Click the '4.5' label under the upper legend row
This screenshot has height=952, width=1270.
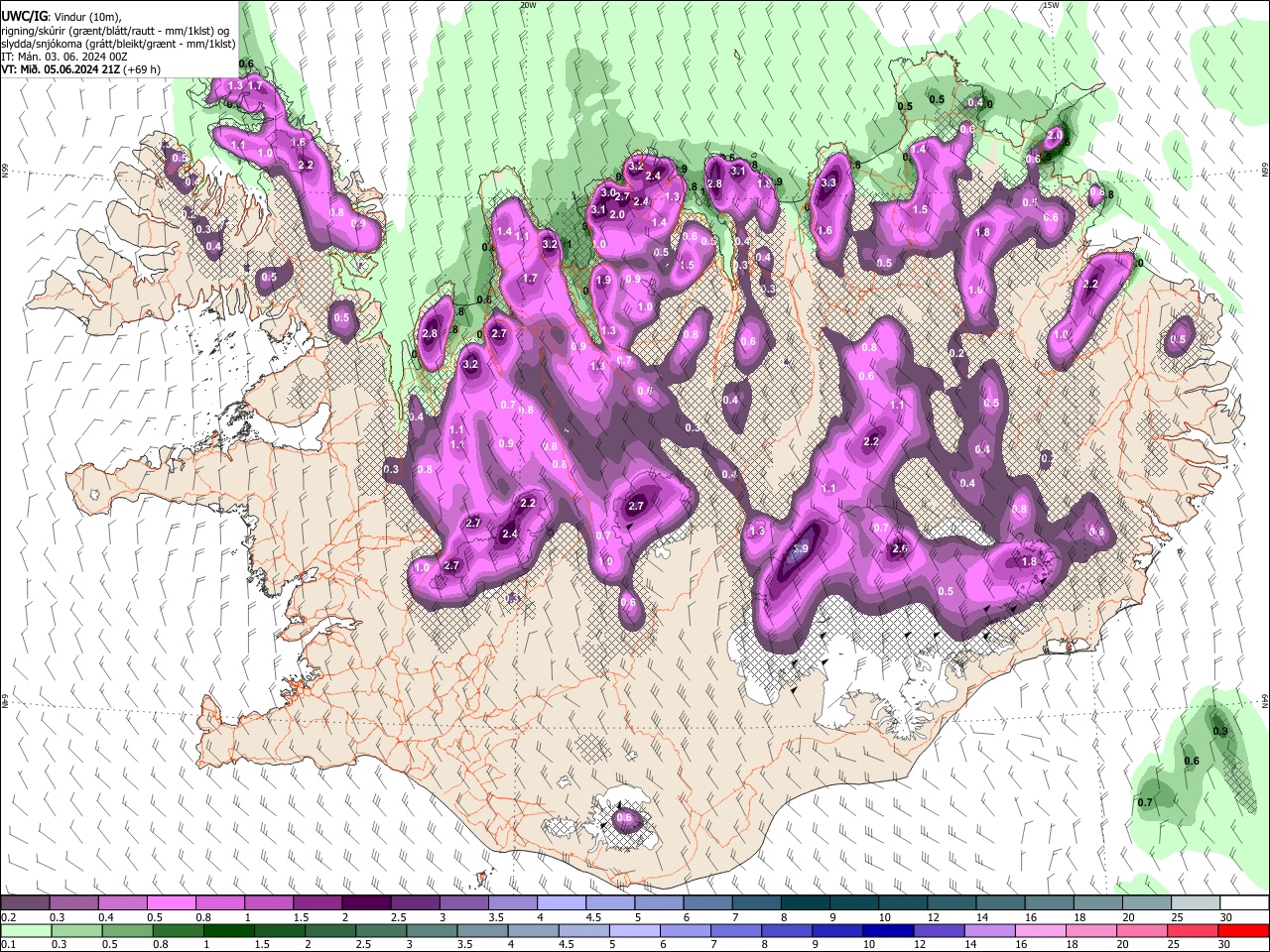tap(594, 917)
